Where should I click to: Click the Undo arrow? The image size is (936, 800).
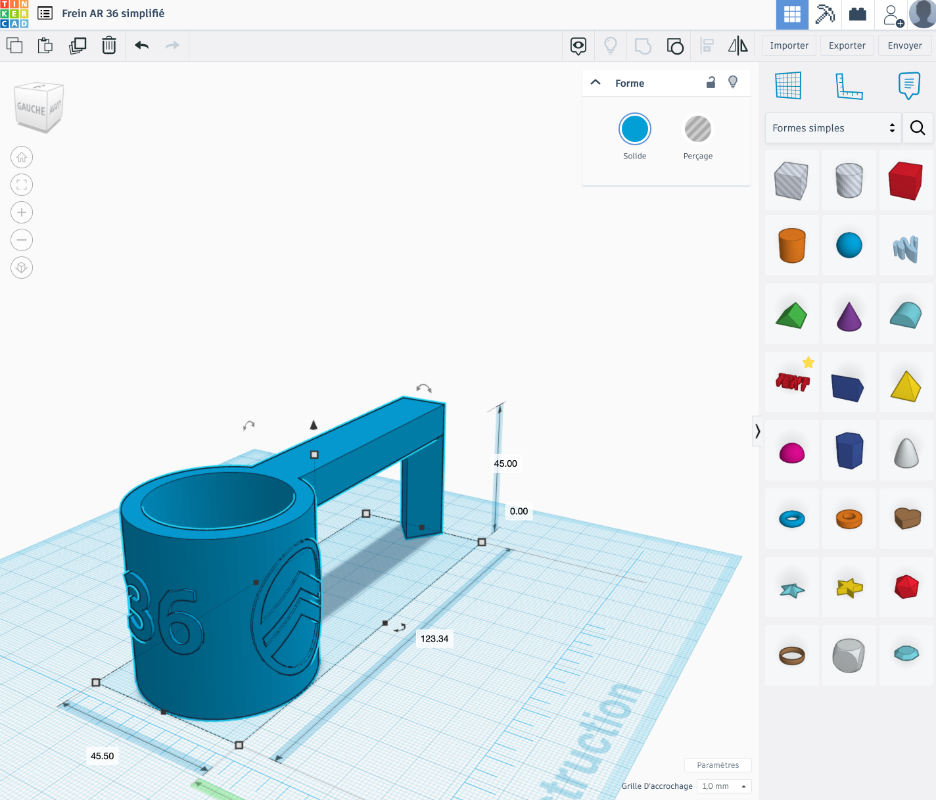[x=142, y=45]
